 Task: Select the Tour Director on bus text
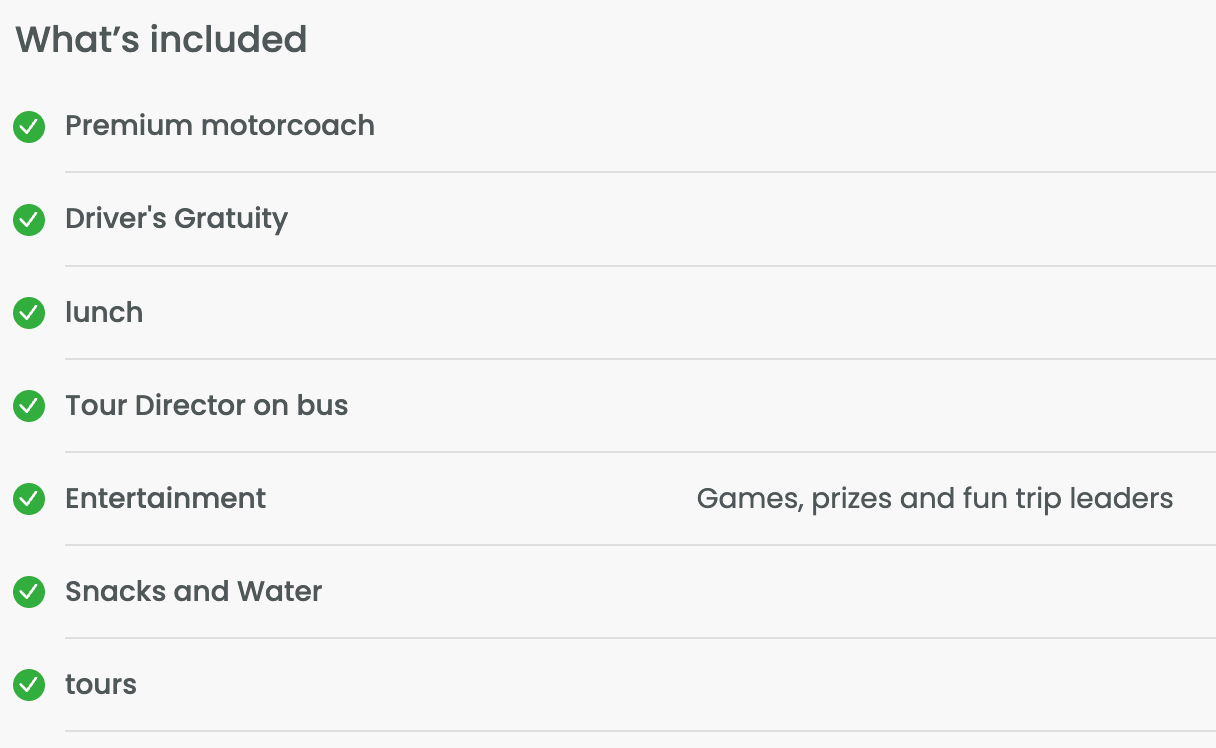[x=207, y=405]
